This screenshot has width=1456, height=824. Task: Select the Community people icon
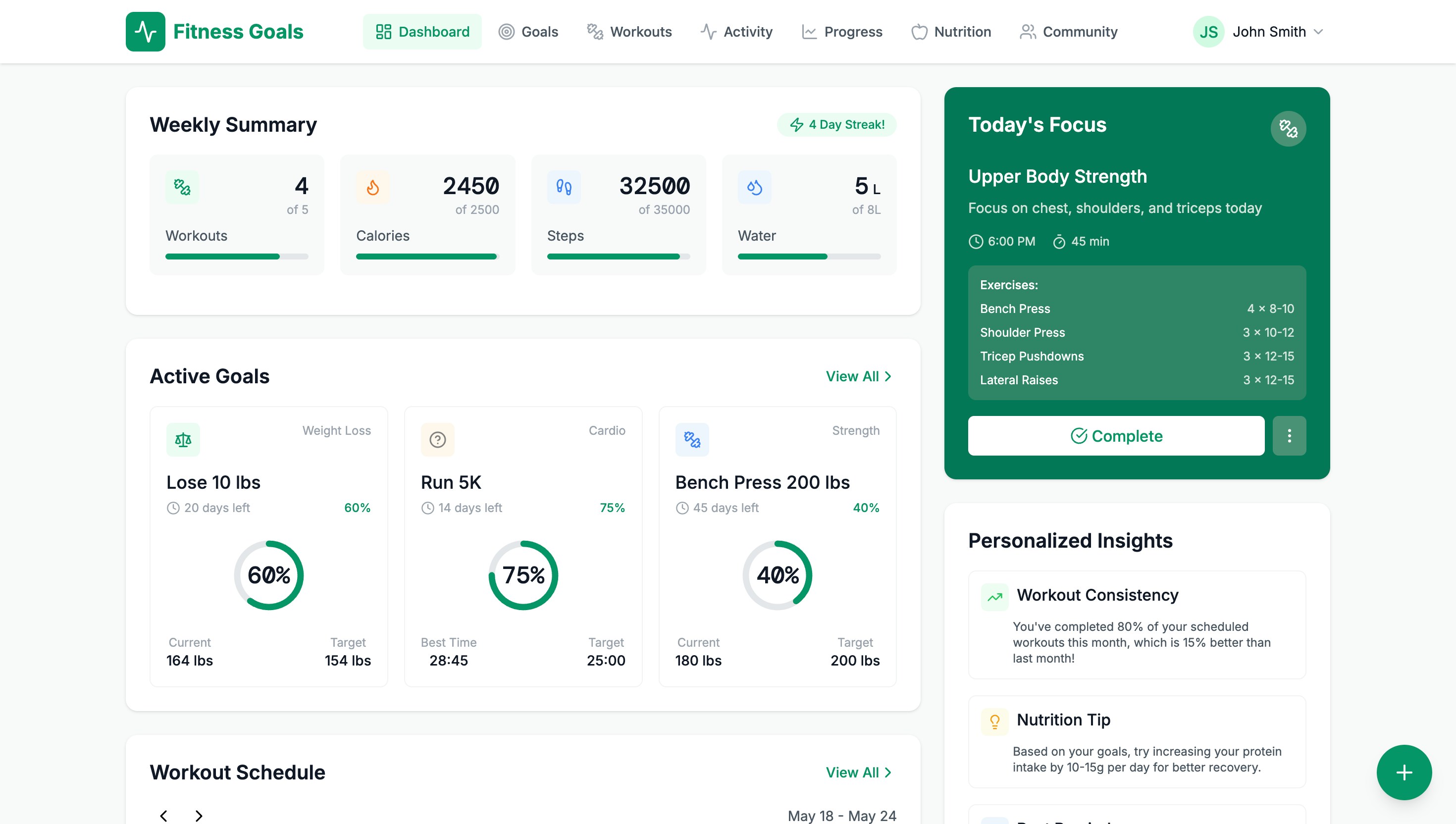point(1028,31)
